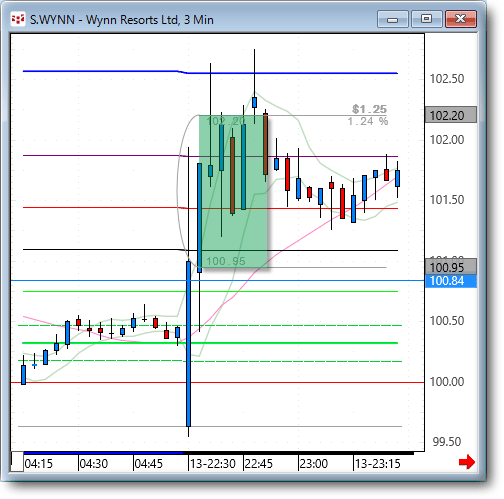Click the 22:45 time axis label
Screen dimensions: 504x499
259,464
